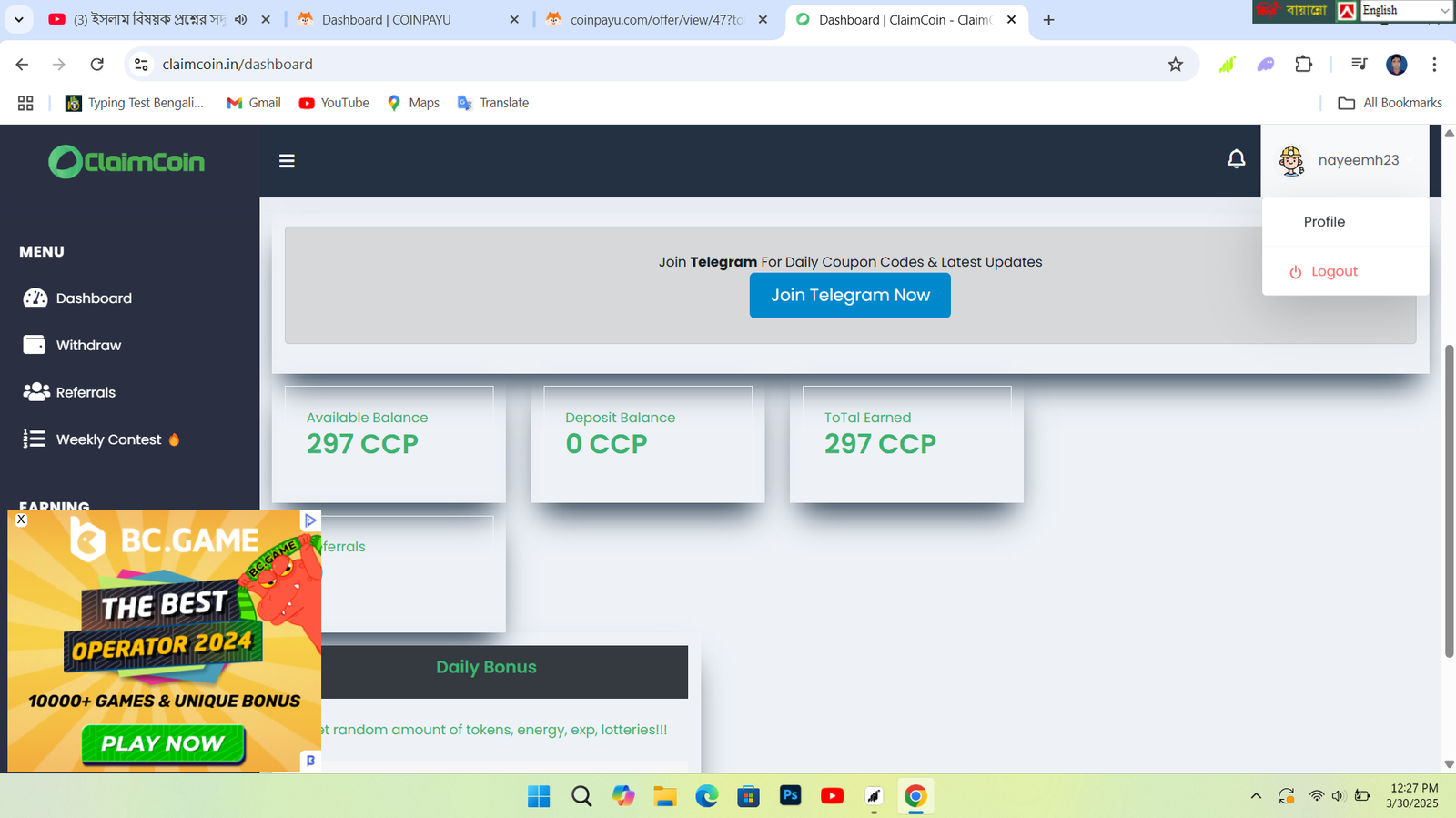Expand the system tray hidden icons
The height and width of the screenshot is (818, 1456).
click(x=1256, y=796)
